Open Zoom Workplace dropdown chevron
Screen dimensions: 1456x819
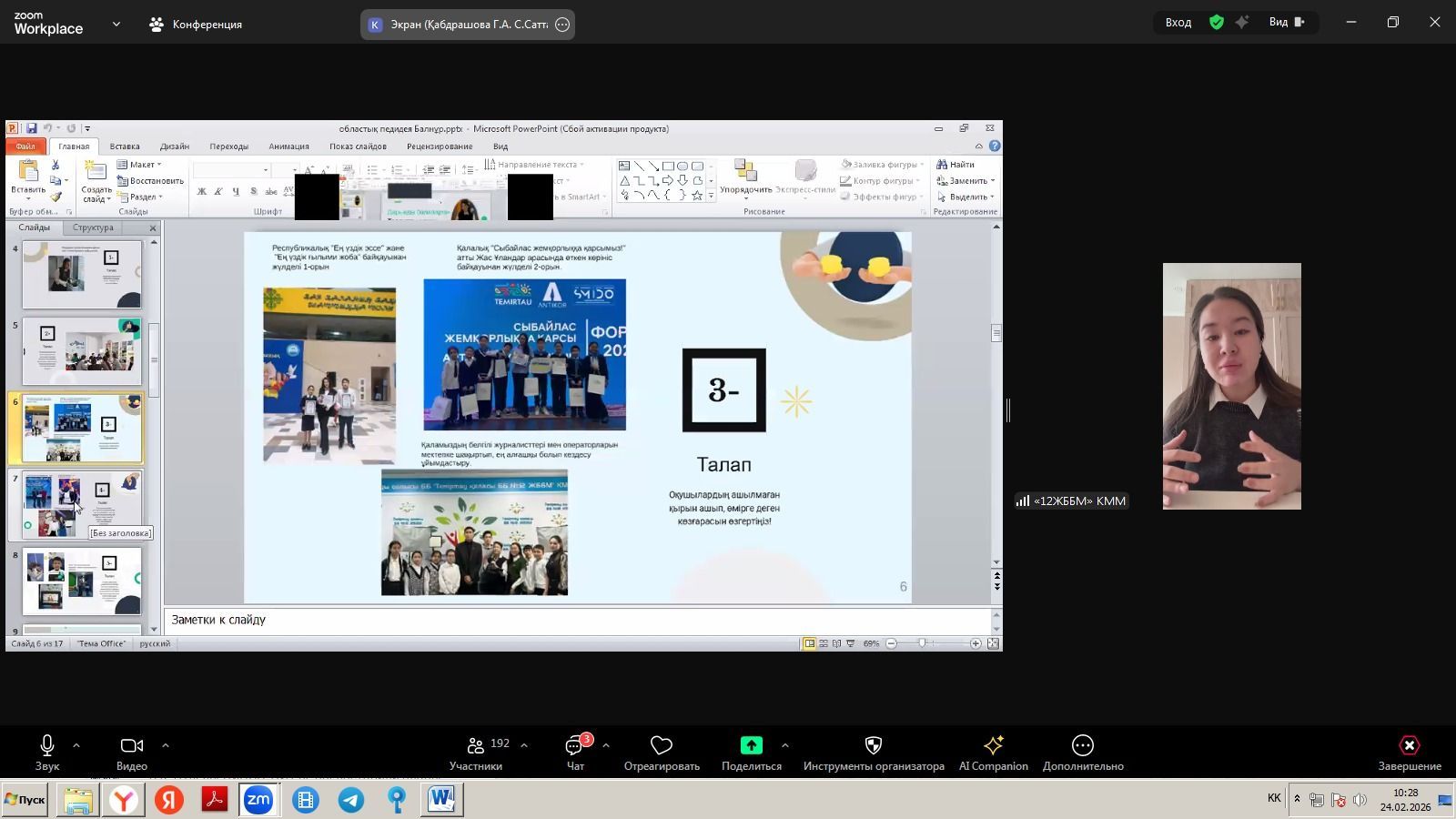pyautogui.click(x=116, y=25)
